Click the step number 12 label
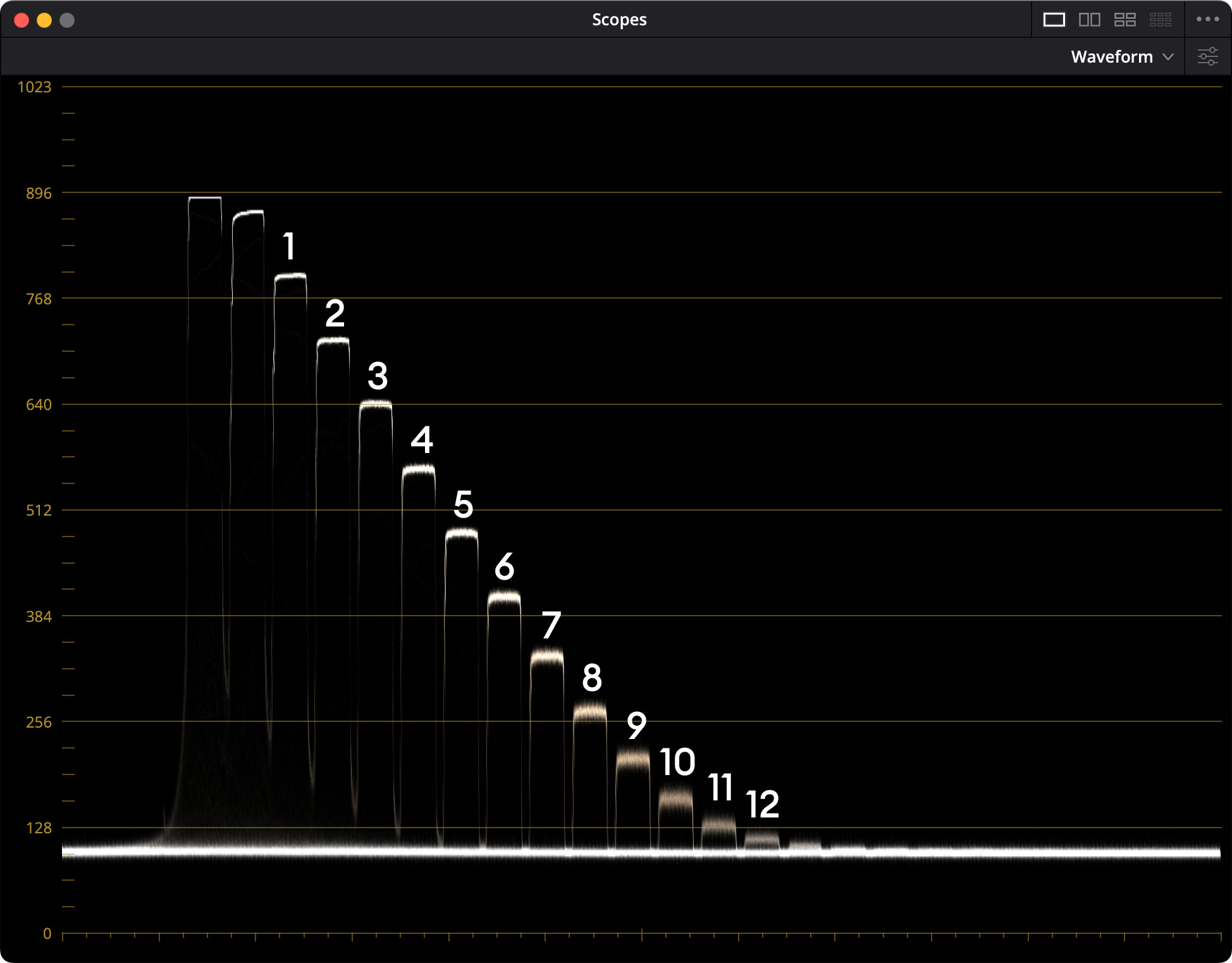Viewport: 1232px width, 963px height. 762,804
